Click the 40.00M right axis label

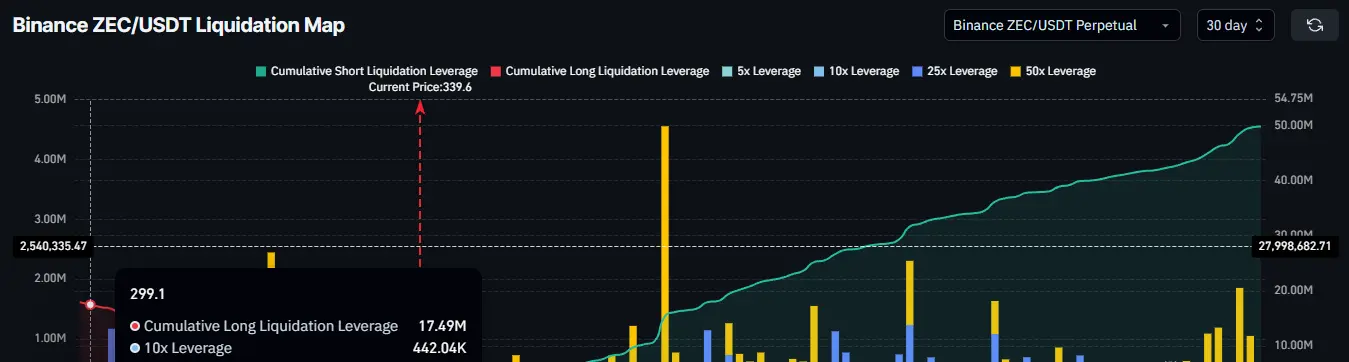[1293, 180]
